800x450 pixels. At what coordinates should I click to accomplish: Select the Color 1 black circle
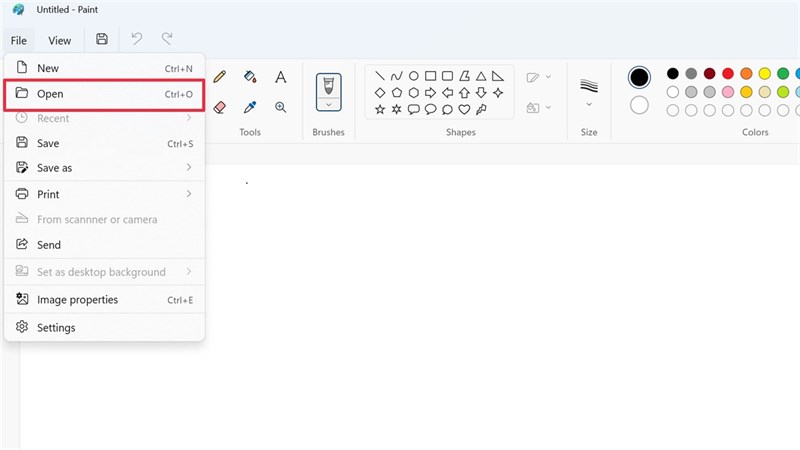click(639, 77)
